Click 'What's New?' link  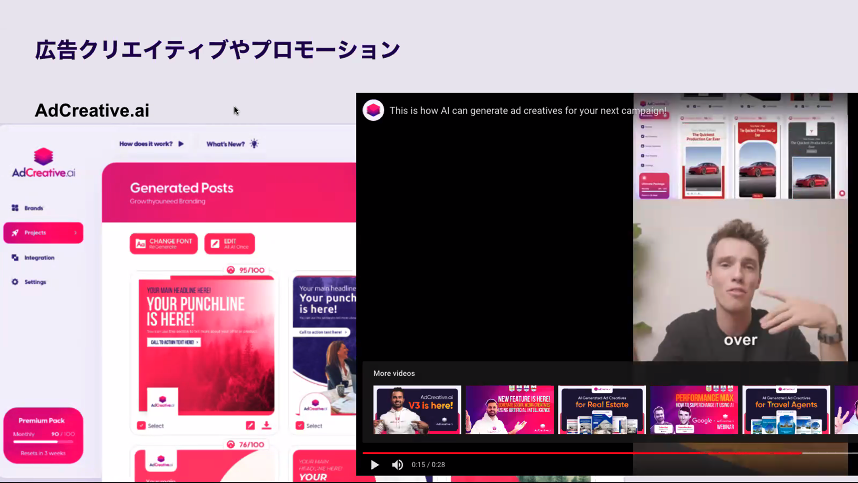pyautogui.click(x=225, y=144)
